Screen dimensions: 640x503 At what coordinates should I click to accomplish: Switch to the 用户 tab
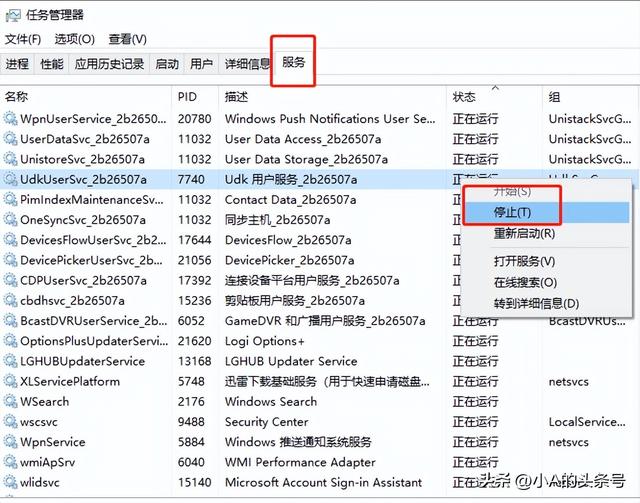click(202, 64)
